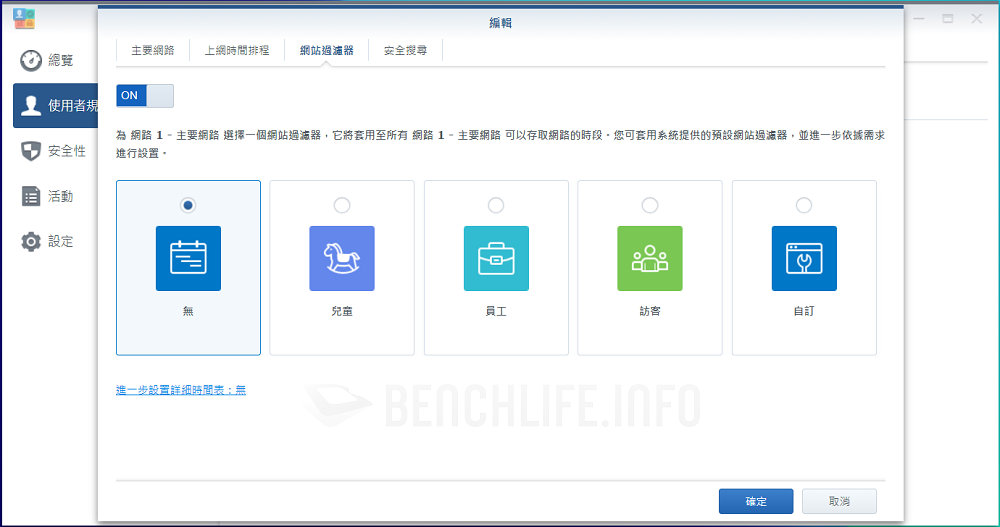Click the 無 (none) filter calendar icon

coord(188,258)
